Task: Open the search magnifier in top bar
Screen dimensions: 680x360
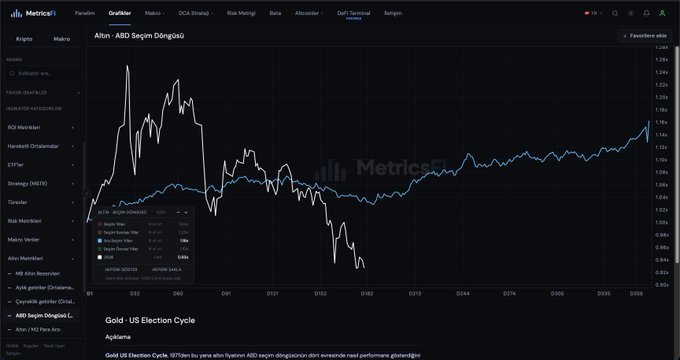Action: 615,13
